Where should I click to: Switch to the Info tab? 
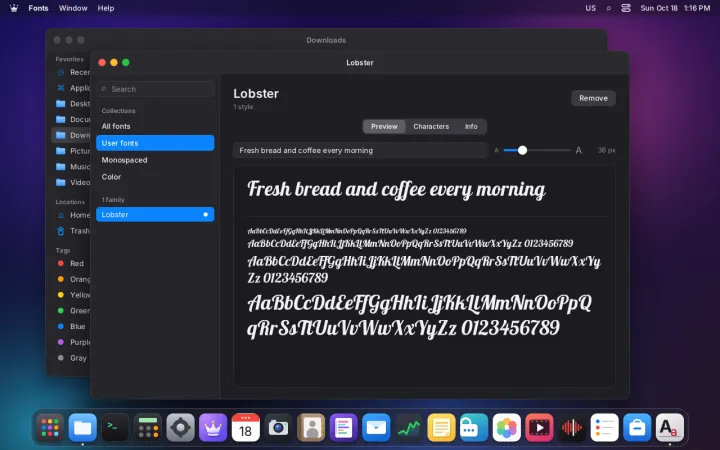click(x=471, y=126)
